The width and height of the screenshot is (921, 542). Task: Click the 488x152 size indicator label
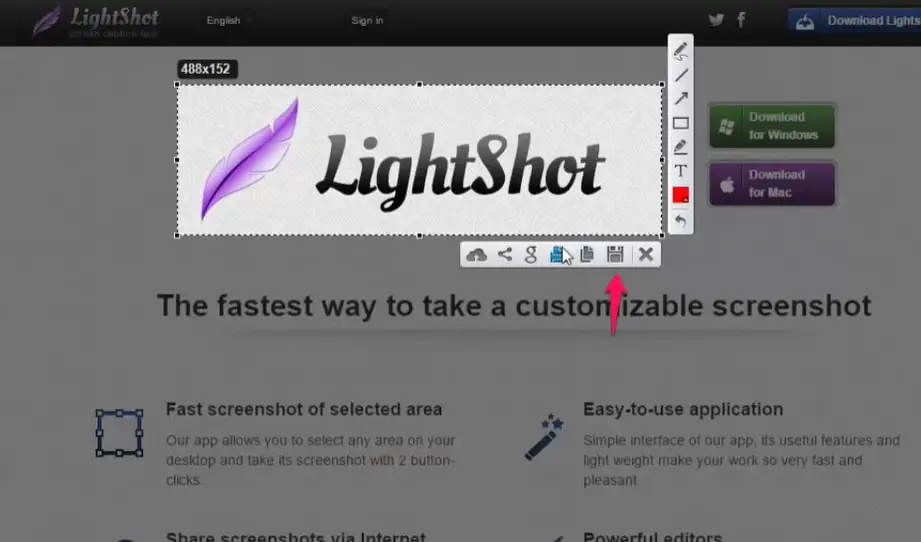click(x=206, y=69)
